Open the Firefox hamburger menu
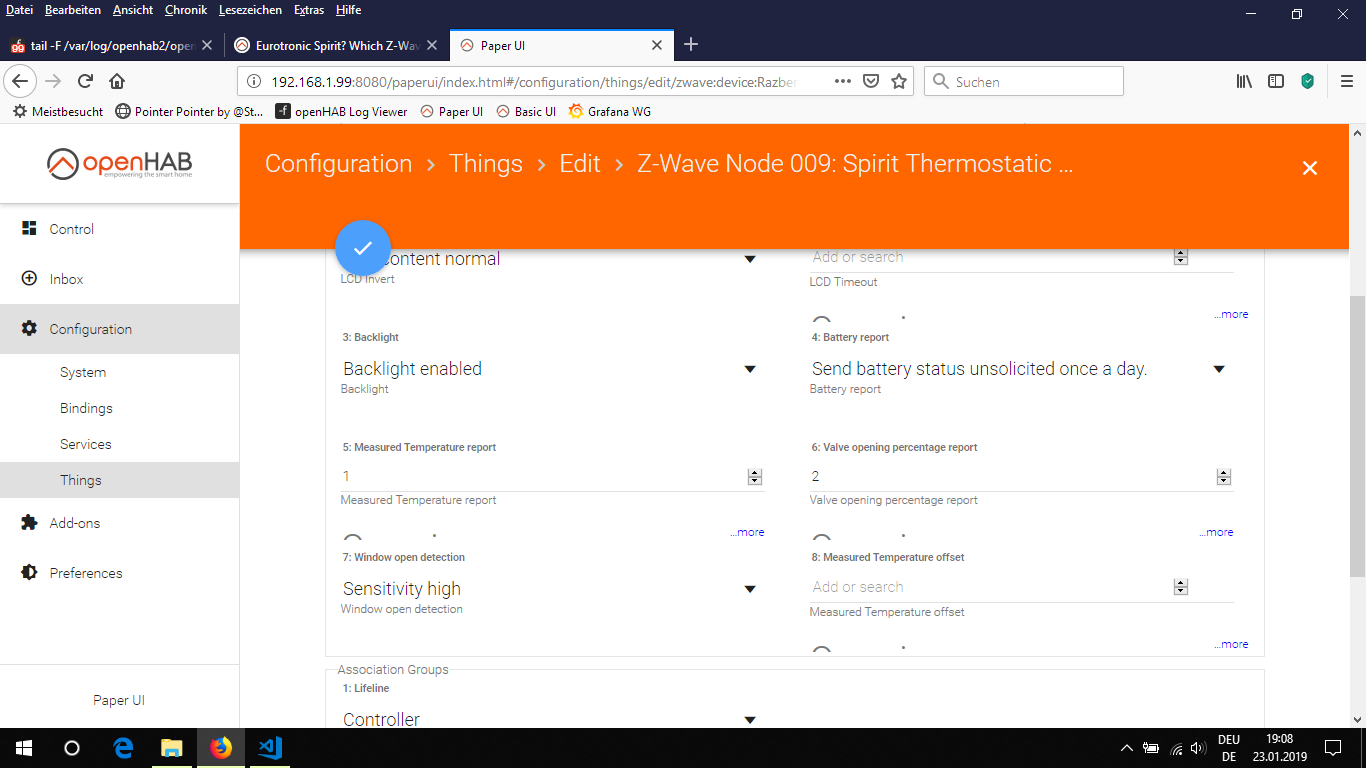Image resolution: width=1366 pixels, height=768 pixels. pos(1346,81)
